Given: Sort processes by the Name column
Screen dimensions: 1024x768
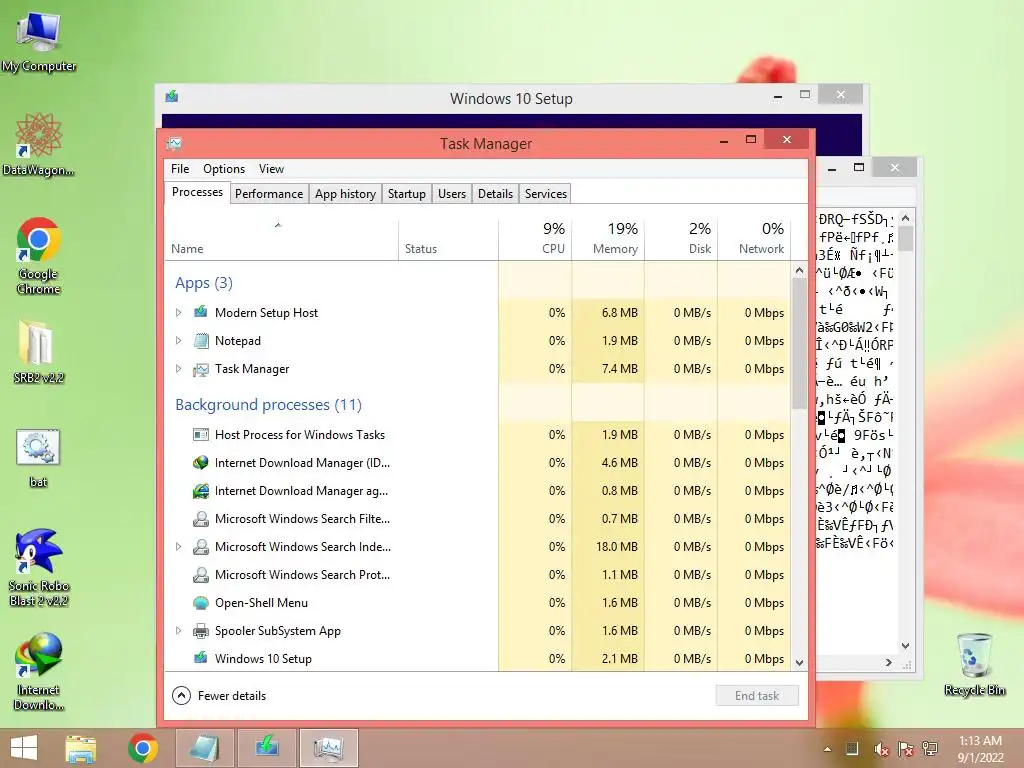Looking at the screenshot, I should [x=281, y=240].
